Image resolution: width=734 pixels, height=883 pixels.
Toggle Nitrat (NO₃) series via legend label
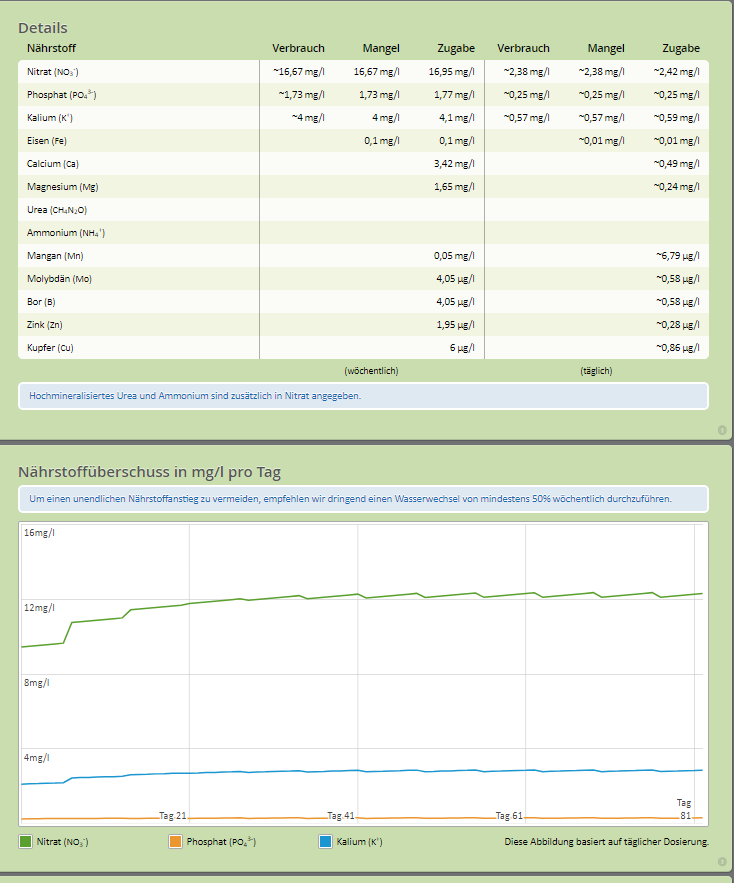click(x=62, y=842)
